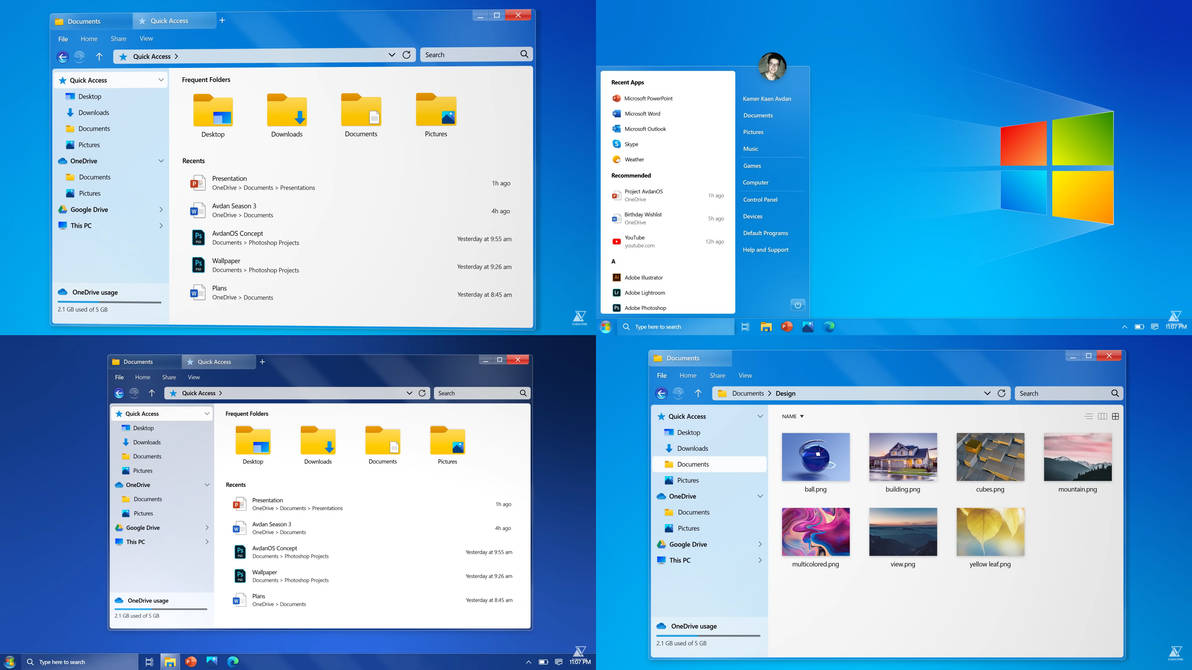The image size is (1192, 670).
Task: Open Games link in Start menu
Action: 752,166
